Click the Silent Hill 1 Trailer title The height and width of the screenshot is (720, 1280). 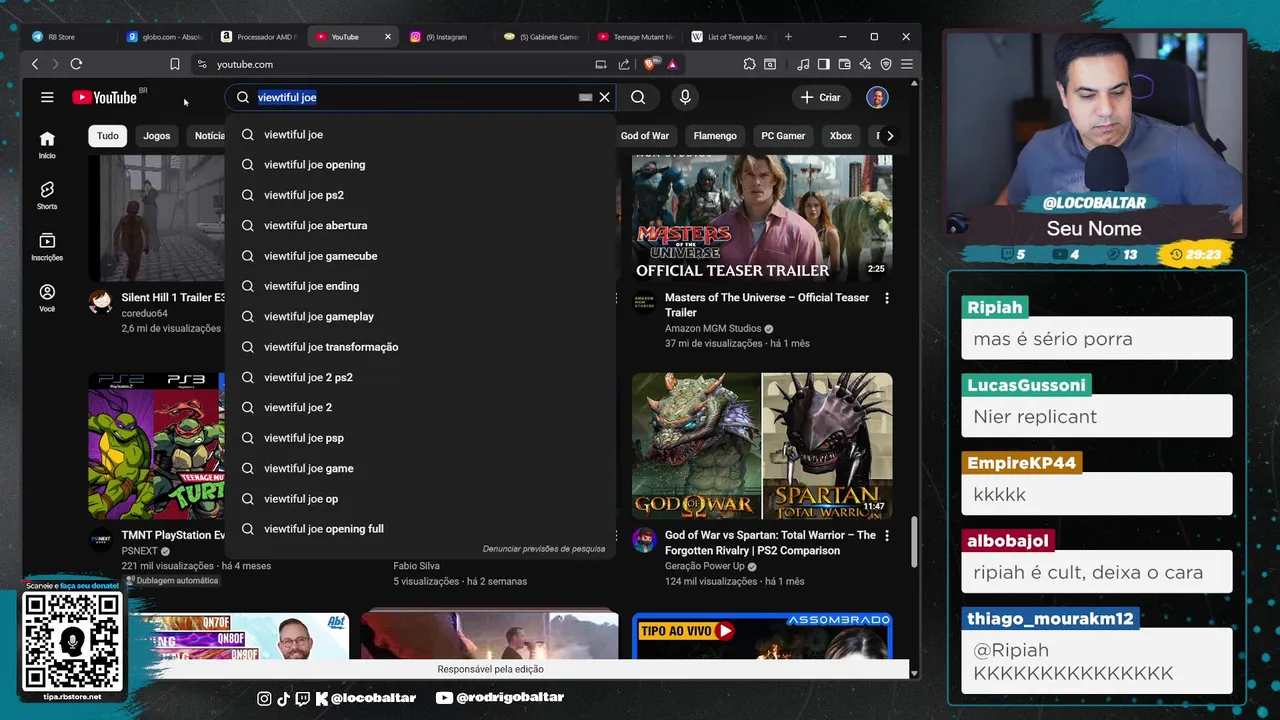point(172,298)
